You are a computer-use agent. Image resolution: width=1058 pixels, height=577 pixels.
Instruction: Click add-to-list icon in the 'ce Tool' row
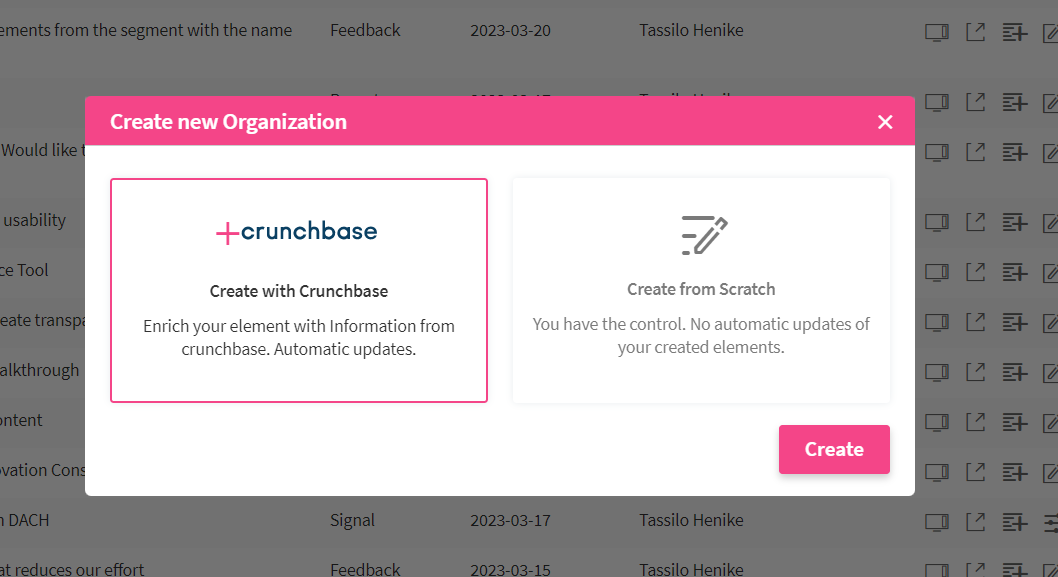tap(1015, 271)
